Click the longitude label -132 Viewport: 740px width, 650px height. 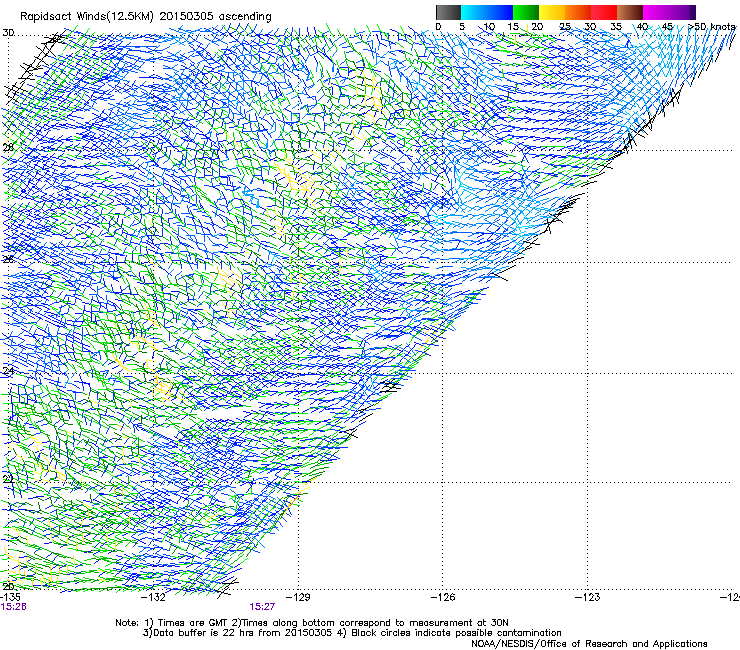coord(154,597)
